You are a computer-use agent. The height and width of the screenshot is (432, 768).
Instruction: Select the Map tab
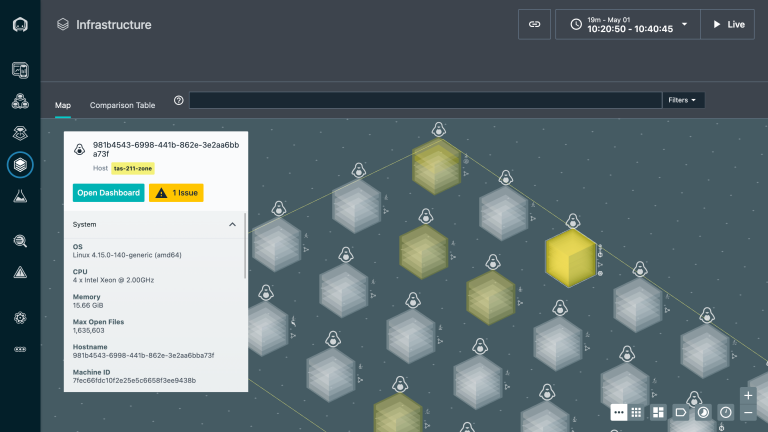(63, 105)
